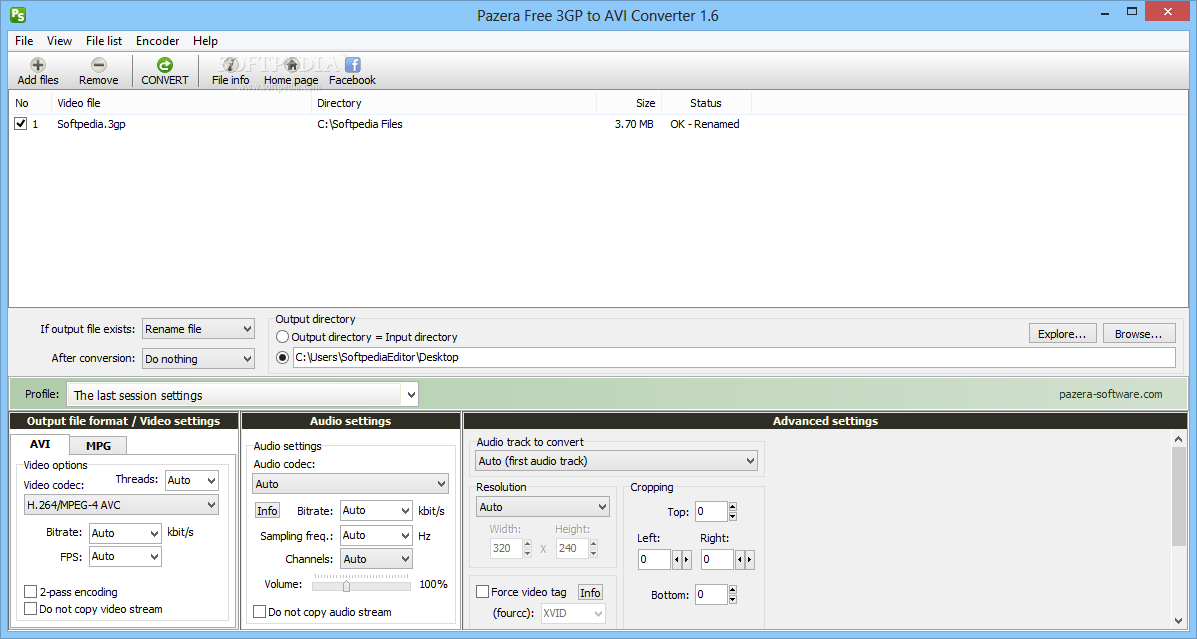Click the cropping Top value field
The width and height of the screenshot is (1197, 639).
pos(711,512)
